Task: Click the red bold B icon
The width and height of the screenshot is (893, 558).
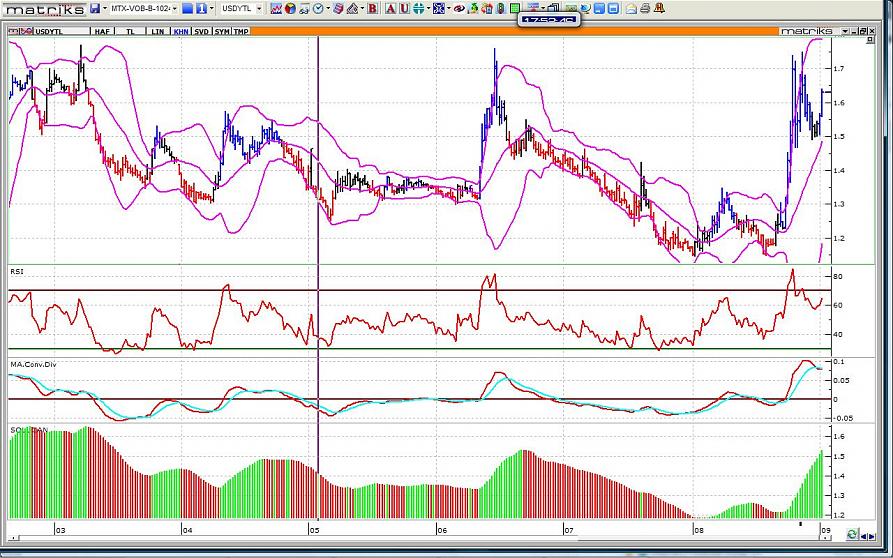Action: point(372,8)
